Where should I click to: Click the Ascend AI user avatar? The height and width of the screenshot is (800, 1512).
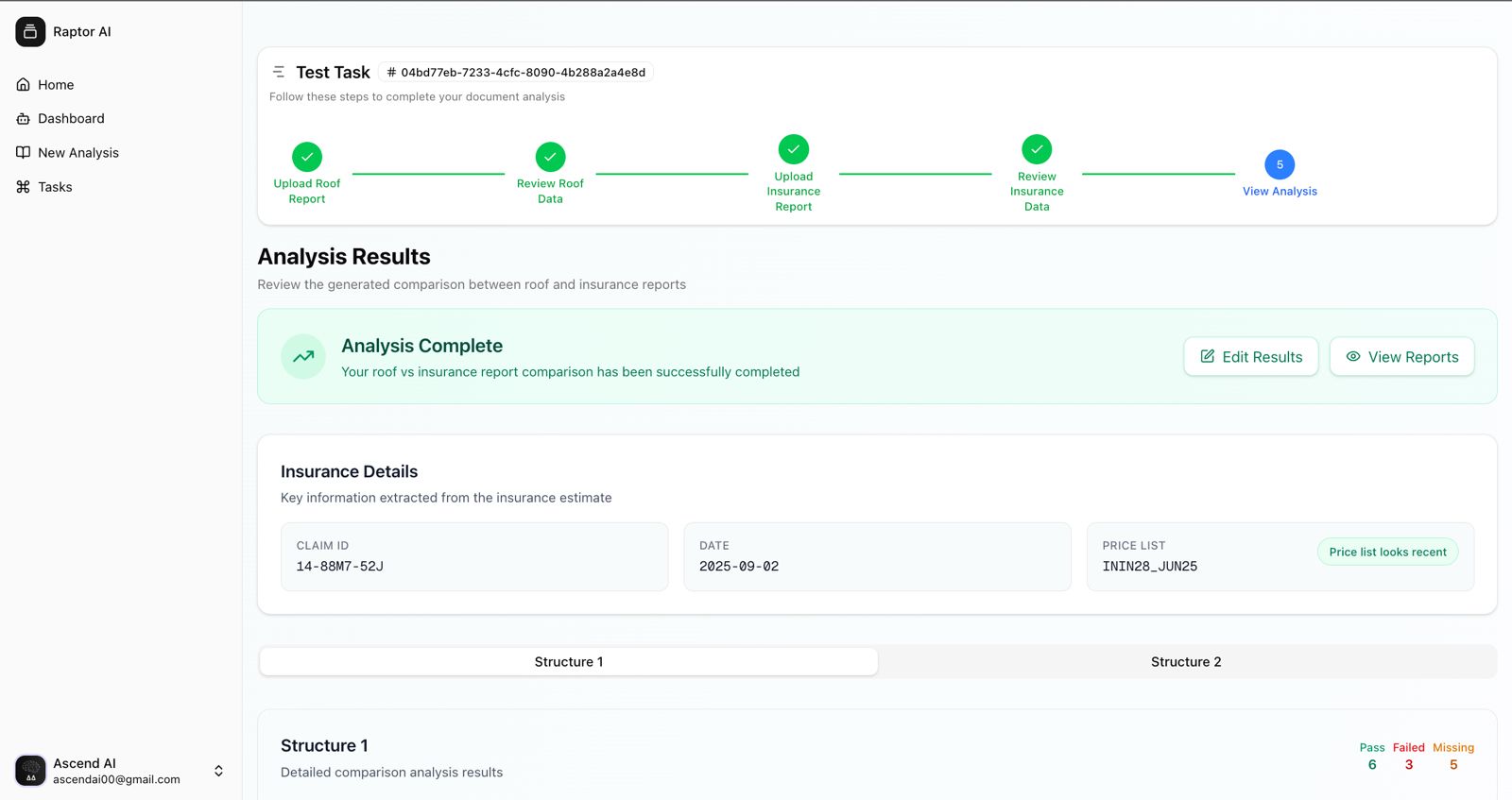(30, 771)
